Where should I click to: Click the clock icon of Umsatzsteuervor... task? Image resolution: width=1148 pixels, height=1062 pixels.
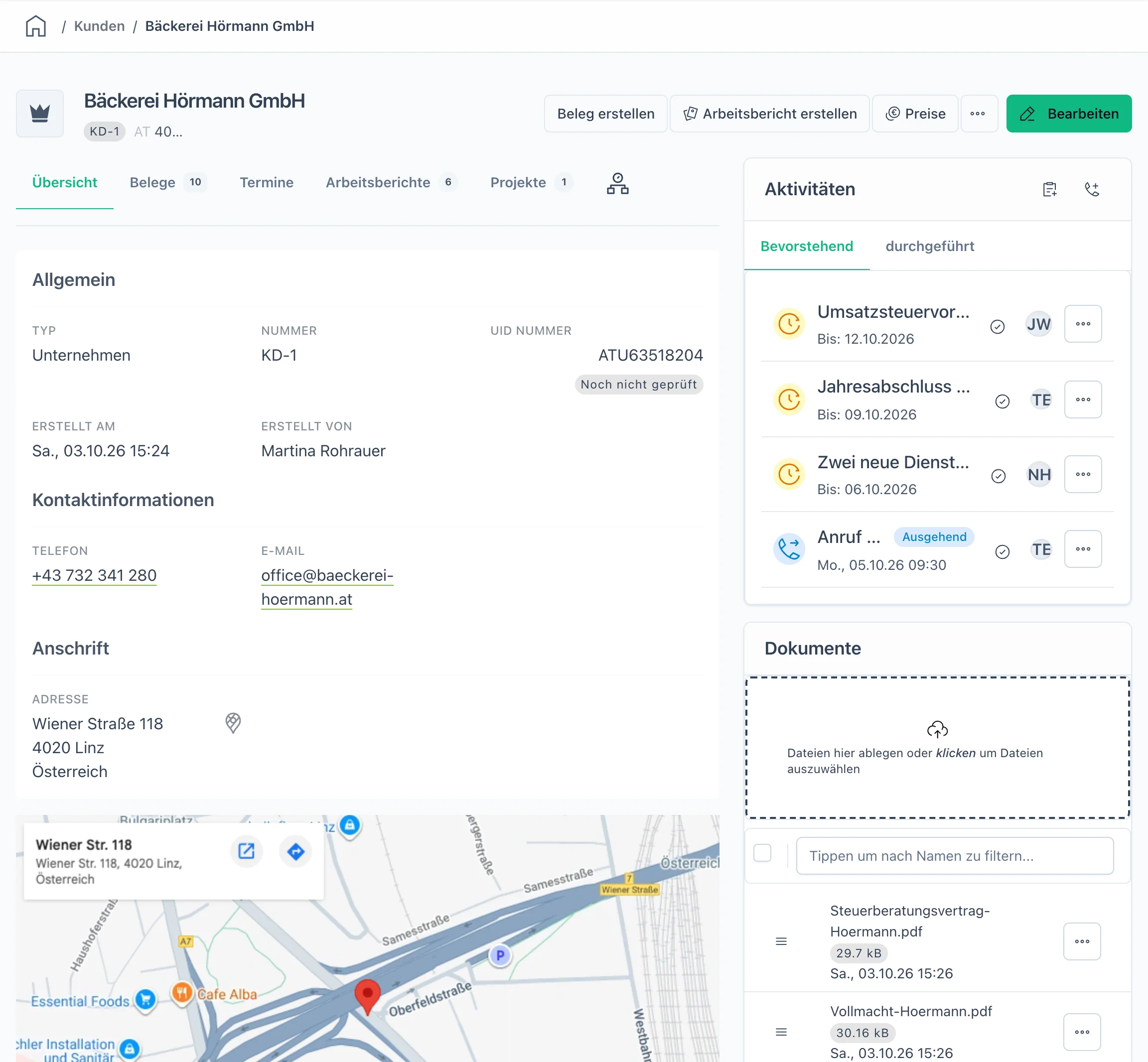(x=789, y=324)
